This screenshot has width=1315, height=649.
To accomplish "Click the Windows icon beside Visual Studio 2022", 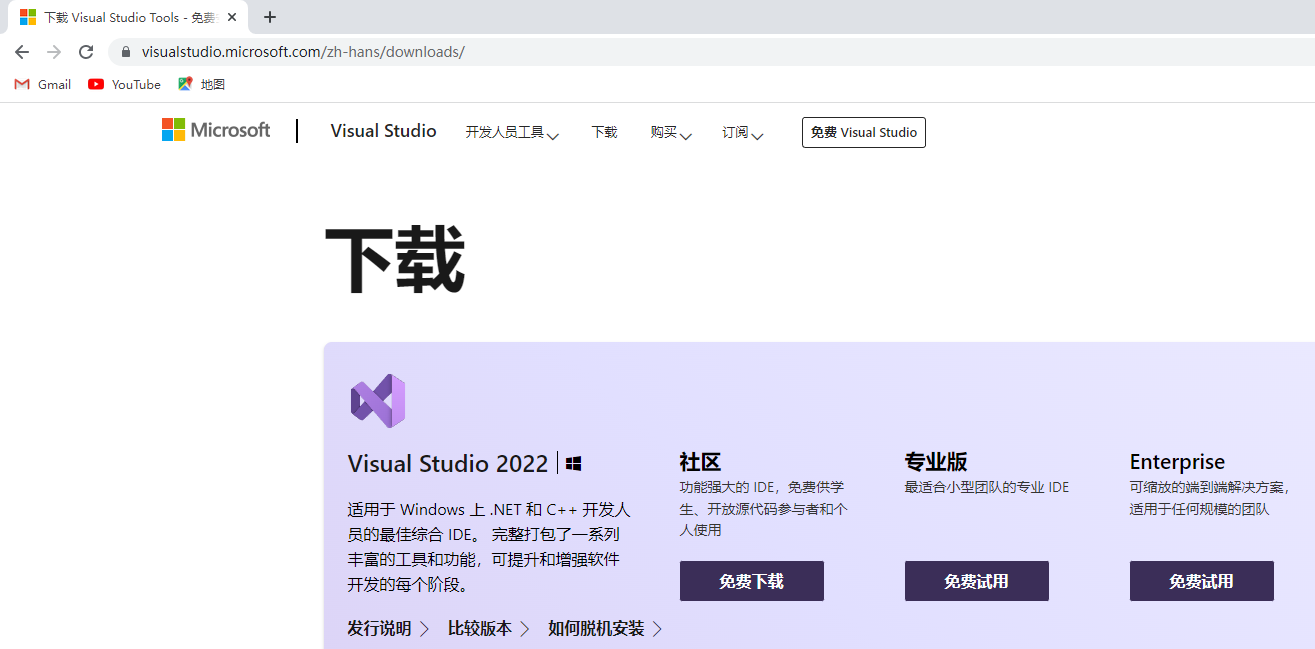I will point(573,464).
